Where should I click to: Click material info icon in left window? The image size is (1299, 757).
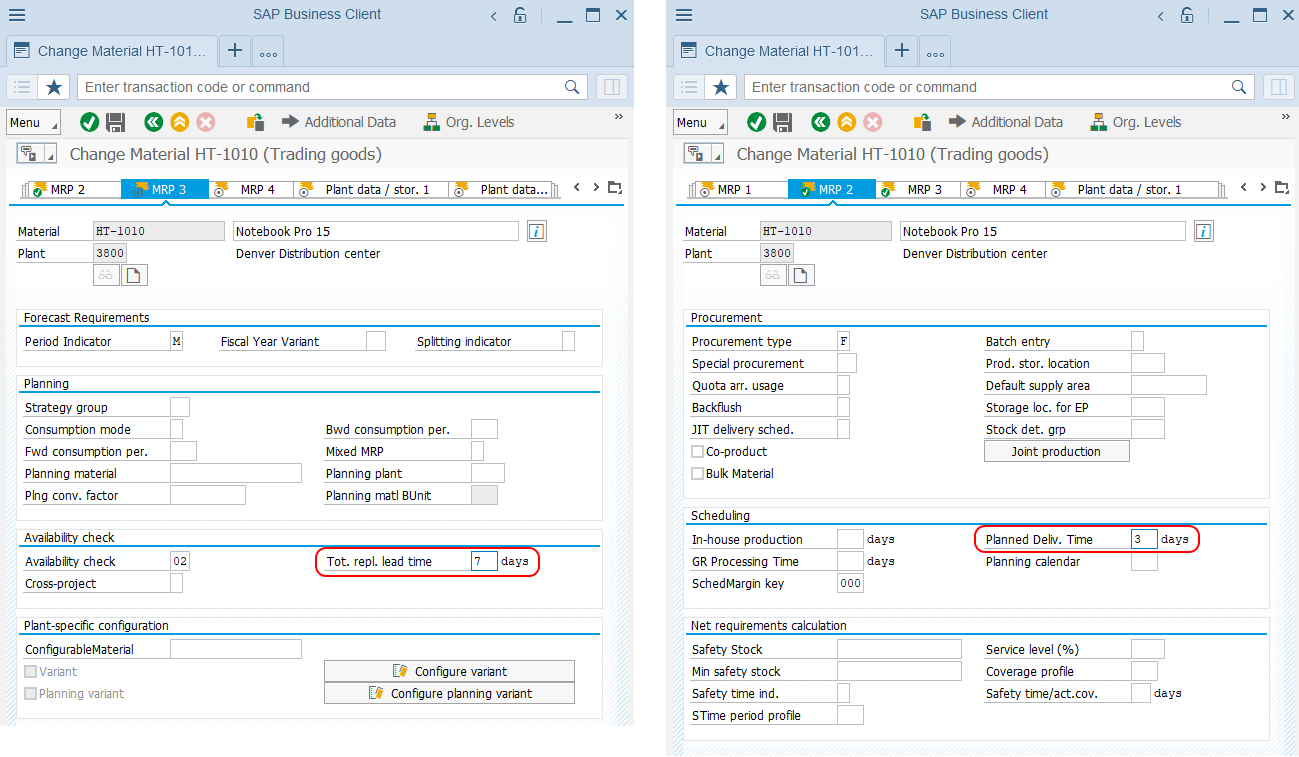click(537, 231)
